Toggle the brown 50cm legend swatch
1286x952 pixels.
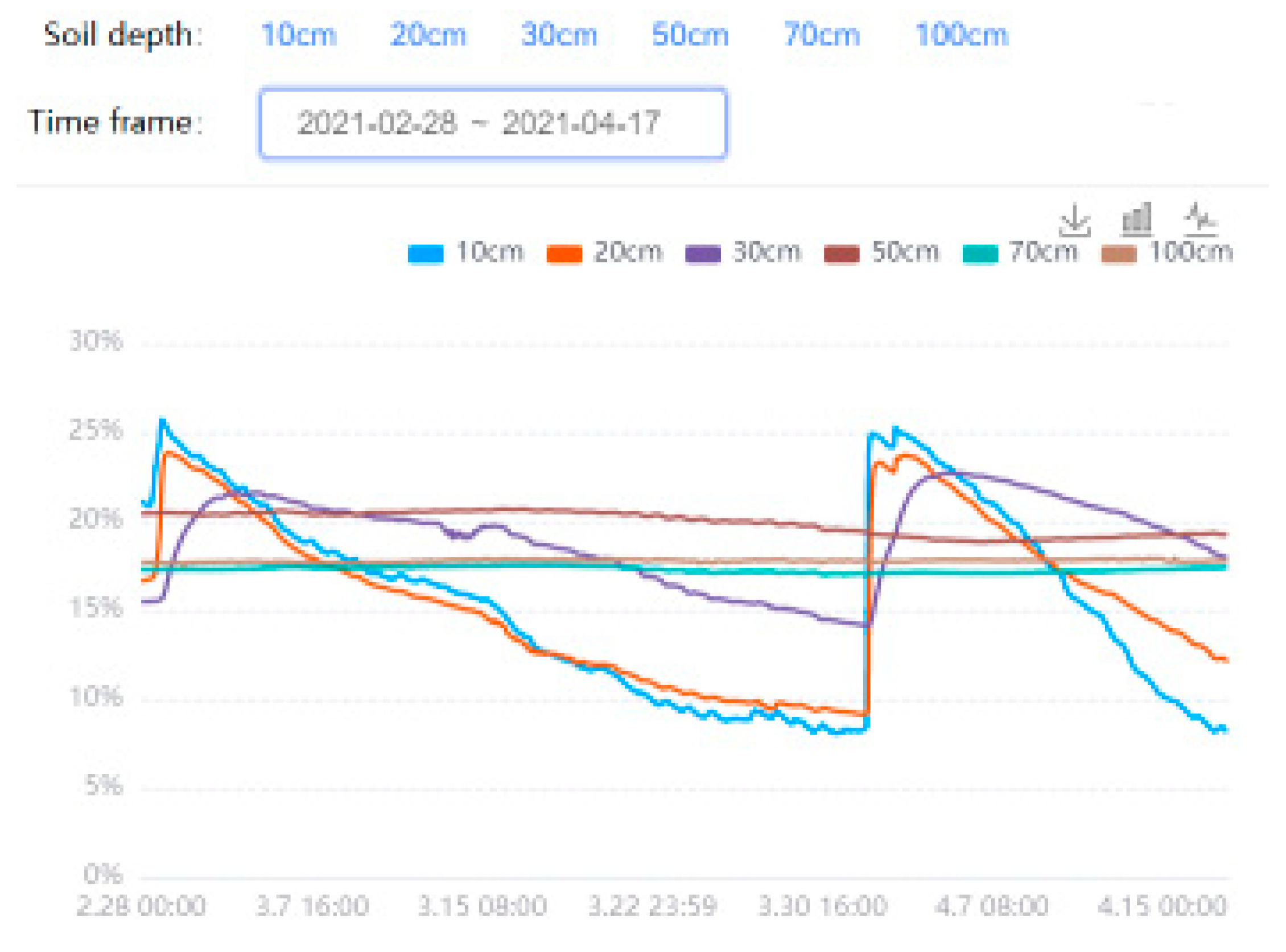841,254
